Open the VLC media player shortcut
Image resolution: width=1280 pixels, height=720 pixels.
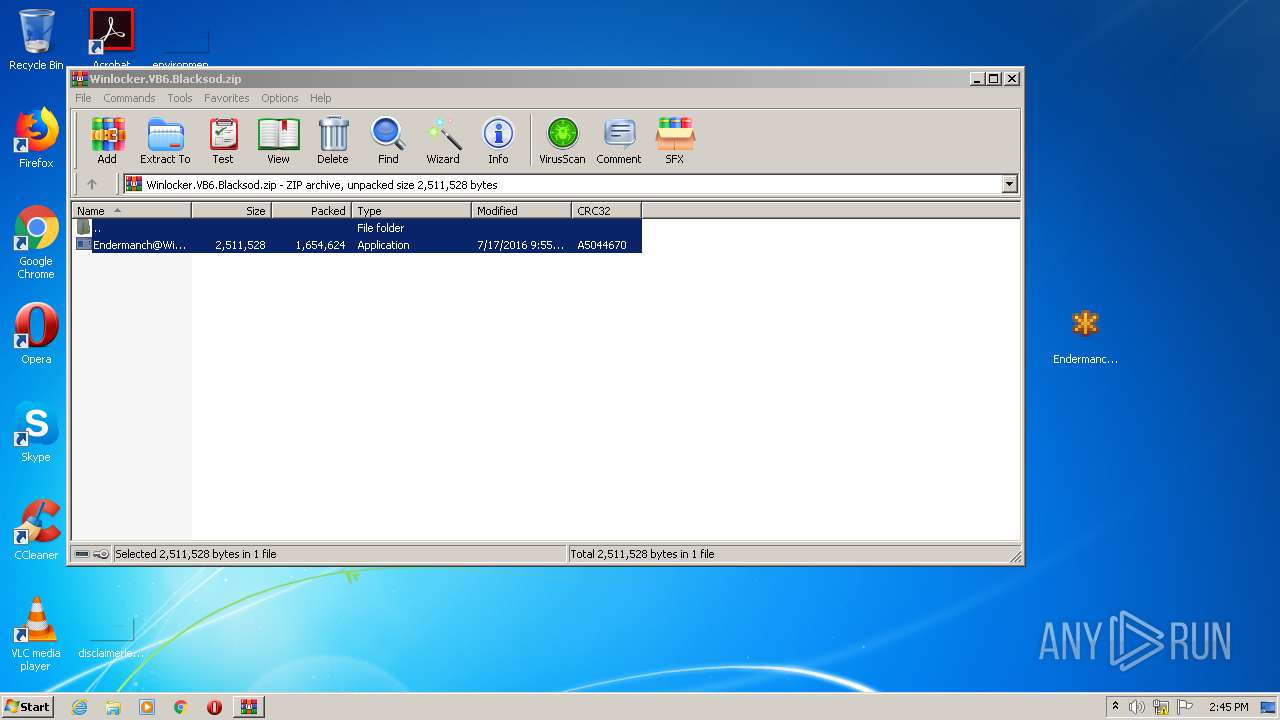(x=36, y=634)
